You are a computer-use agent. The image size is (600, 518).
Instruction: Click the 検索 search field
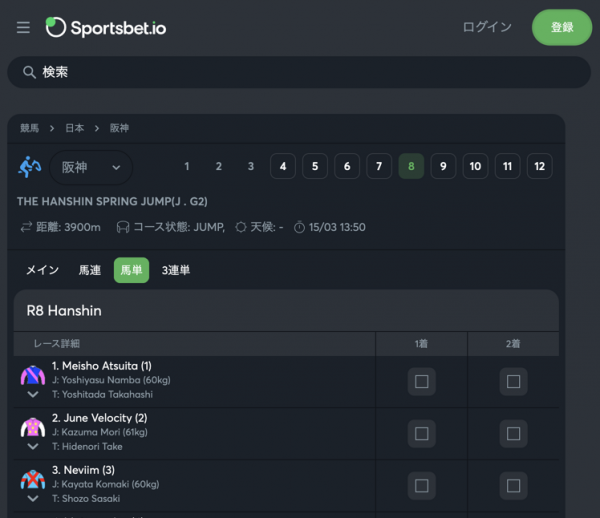(300, 72)
